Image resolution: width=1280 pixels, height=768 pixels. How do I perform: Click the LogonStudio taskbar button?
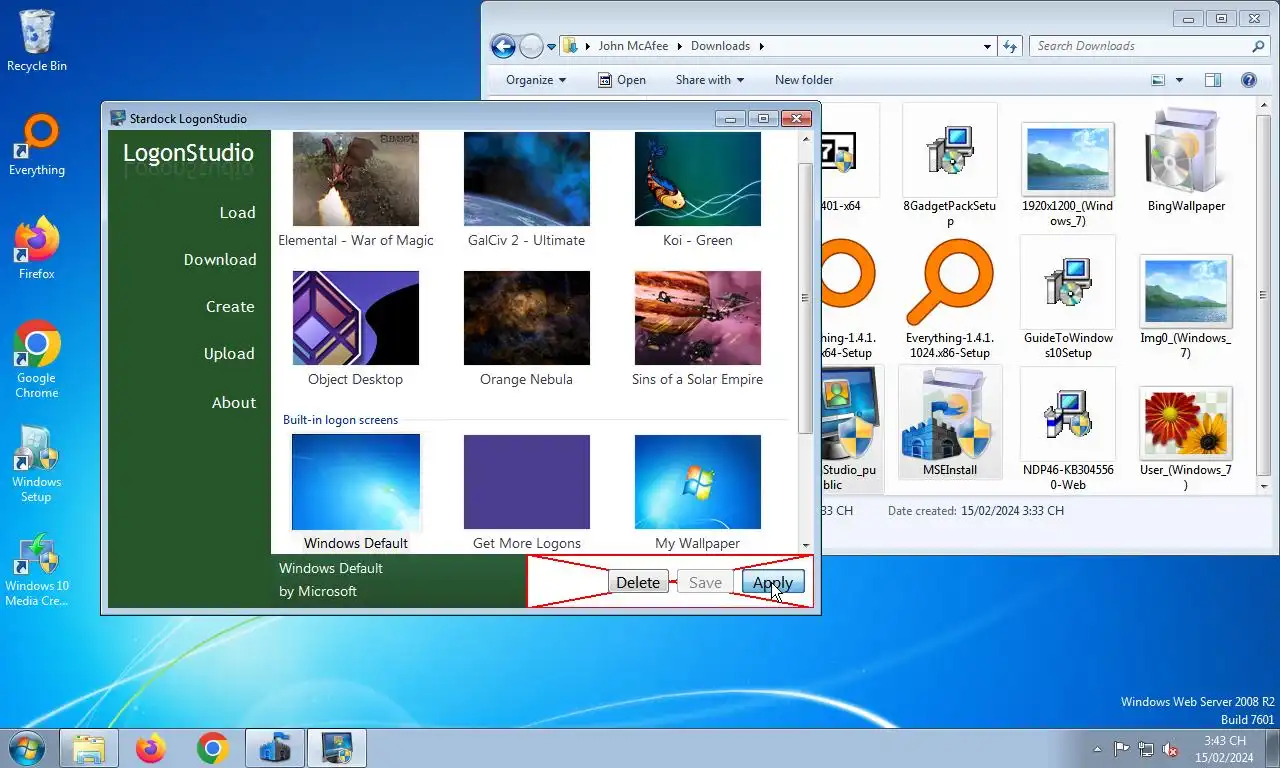337,748
